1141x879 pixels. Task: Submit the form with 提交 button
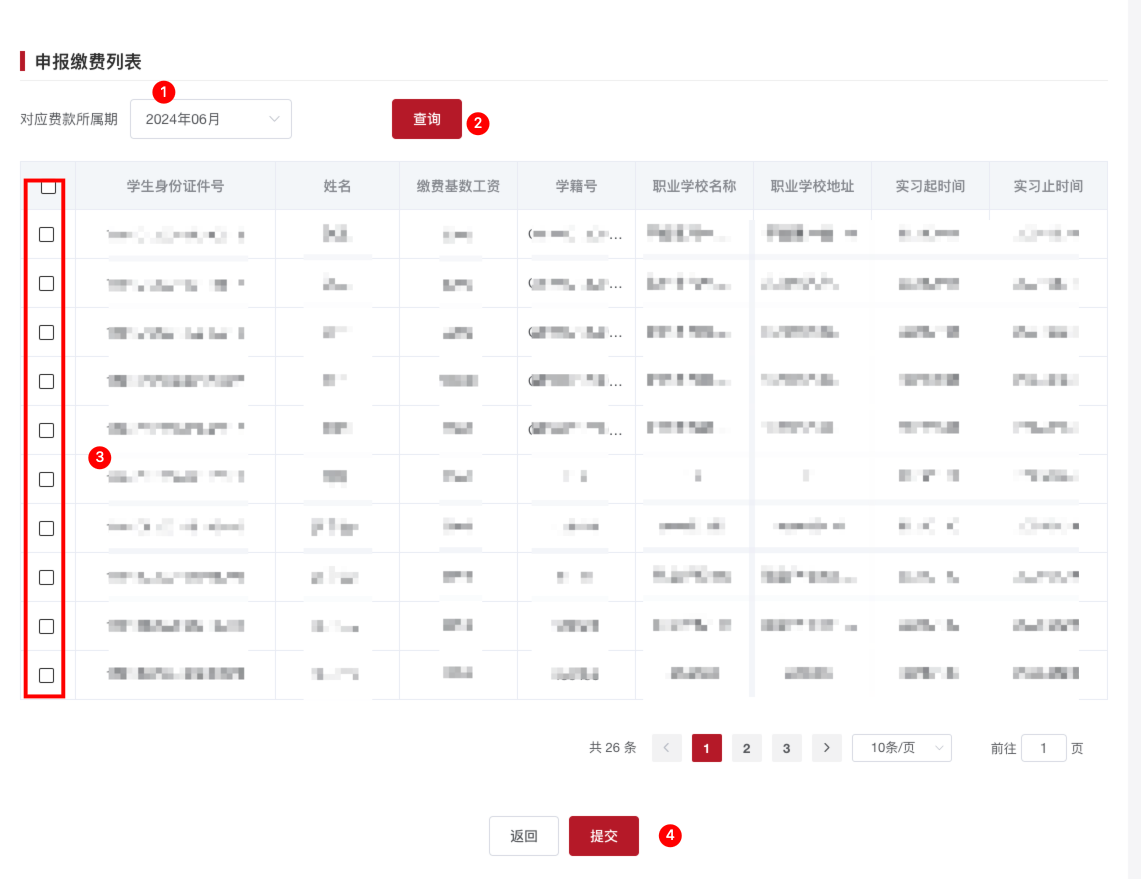pos(603,836)
